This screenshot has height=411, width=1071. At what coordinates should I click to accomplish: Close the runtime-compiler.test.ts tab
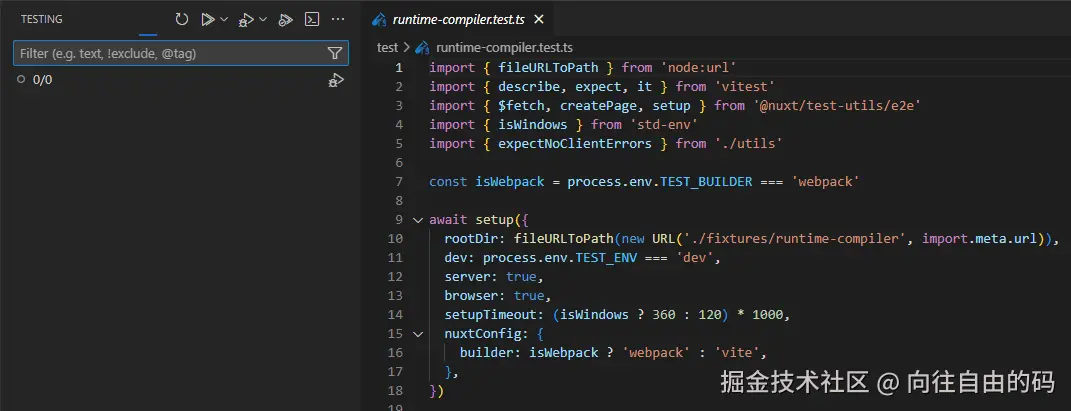539,19
